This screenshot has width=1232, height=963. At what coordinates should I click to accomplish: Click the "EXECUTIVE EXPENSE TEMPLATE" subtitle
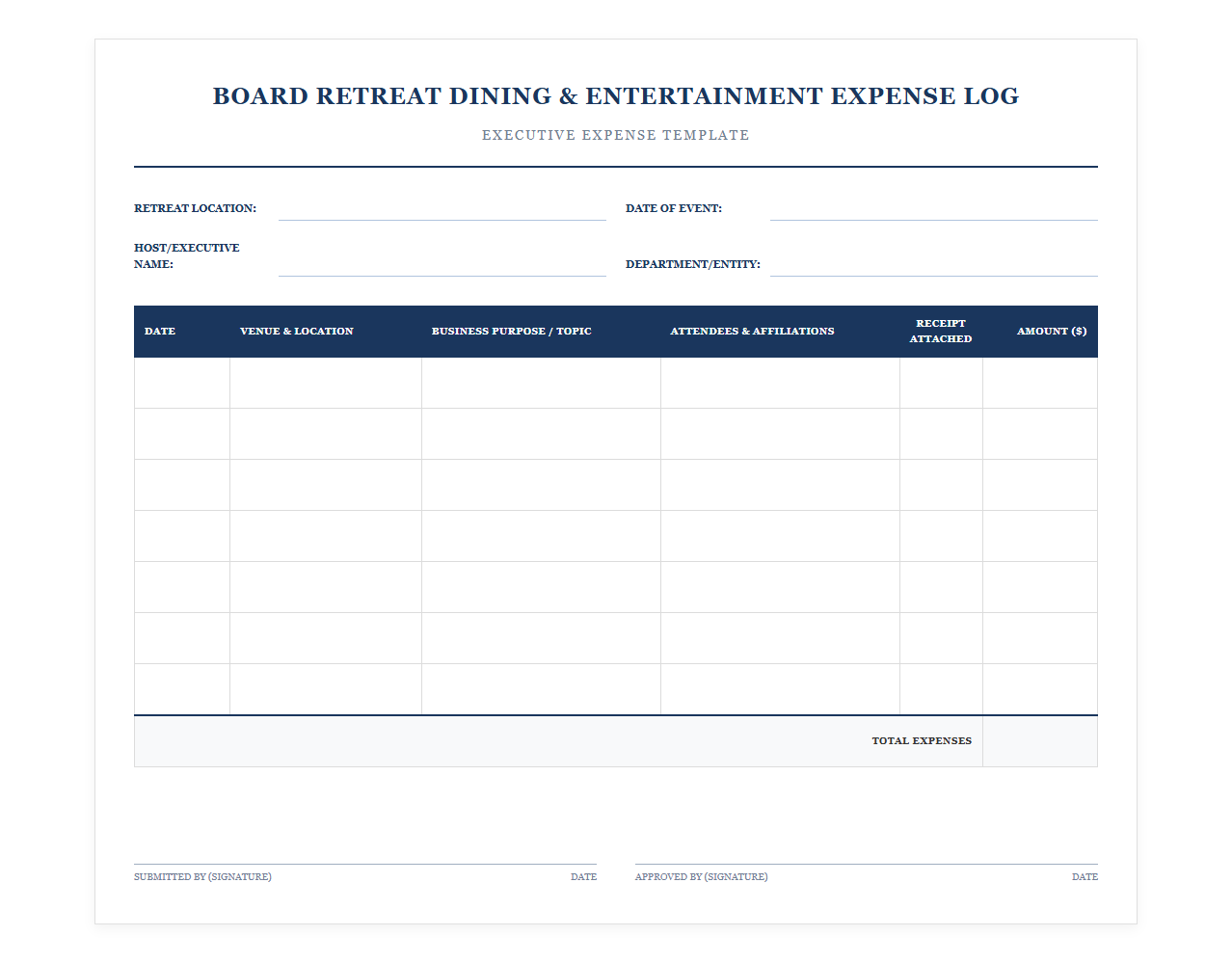615,136
